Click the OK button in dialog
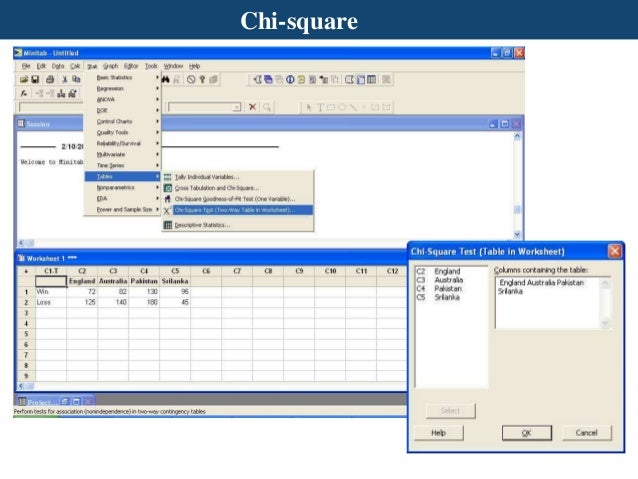Screen dimensions: 638x479 [527, 433]
